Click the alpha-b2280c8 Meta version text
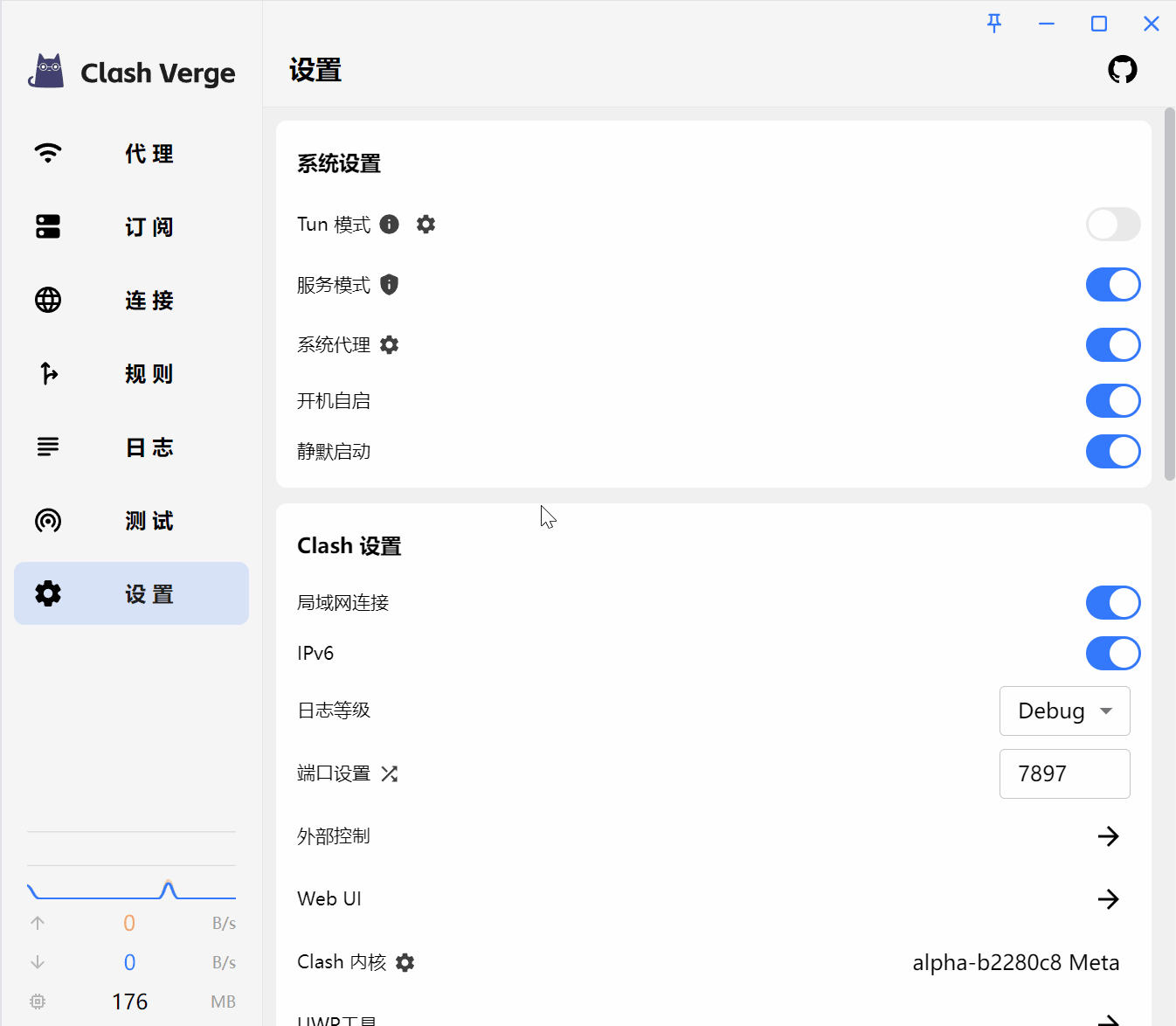This screenshot has width=1176, height=1026. coord(1016,962)
